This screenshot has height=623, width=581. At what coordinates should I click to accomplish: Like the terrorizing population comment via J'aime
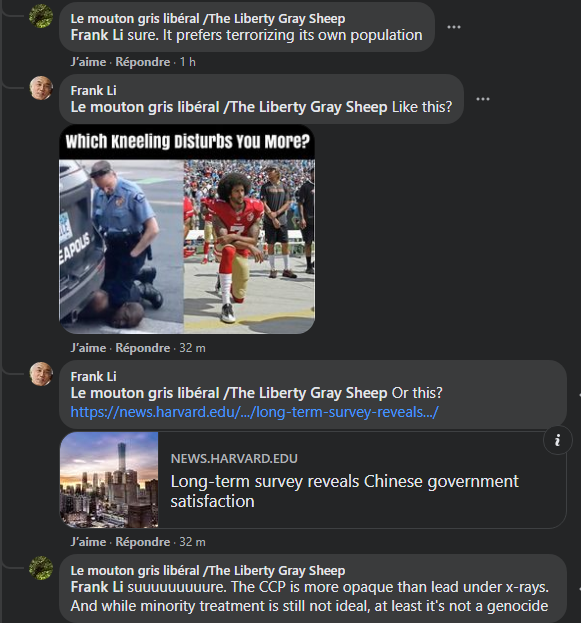click(x=88, y=62)
